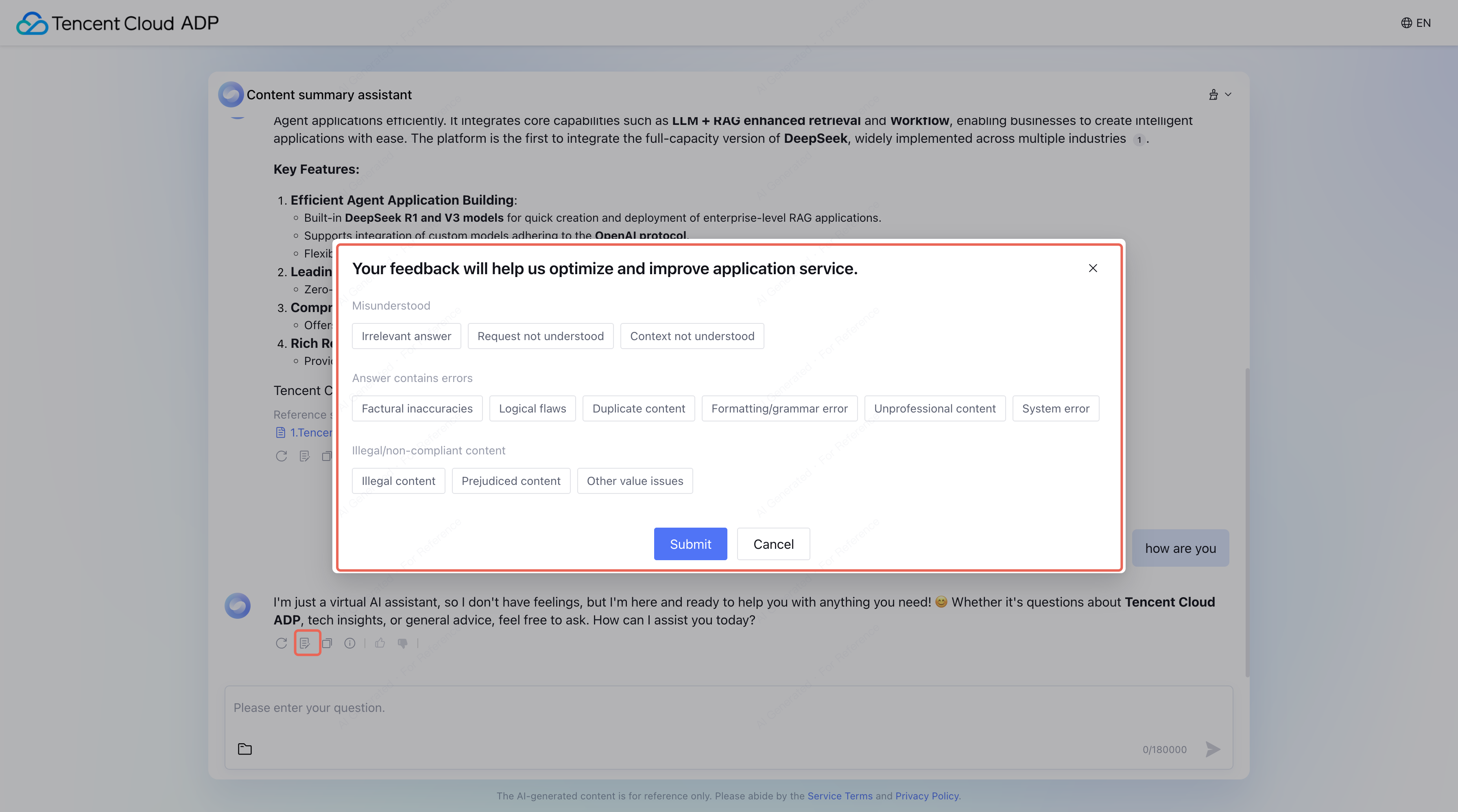Open the Privacy Policy link
The width and height of the screenshot is (1458, 812).
927,796
